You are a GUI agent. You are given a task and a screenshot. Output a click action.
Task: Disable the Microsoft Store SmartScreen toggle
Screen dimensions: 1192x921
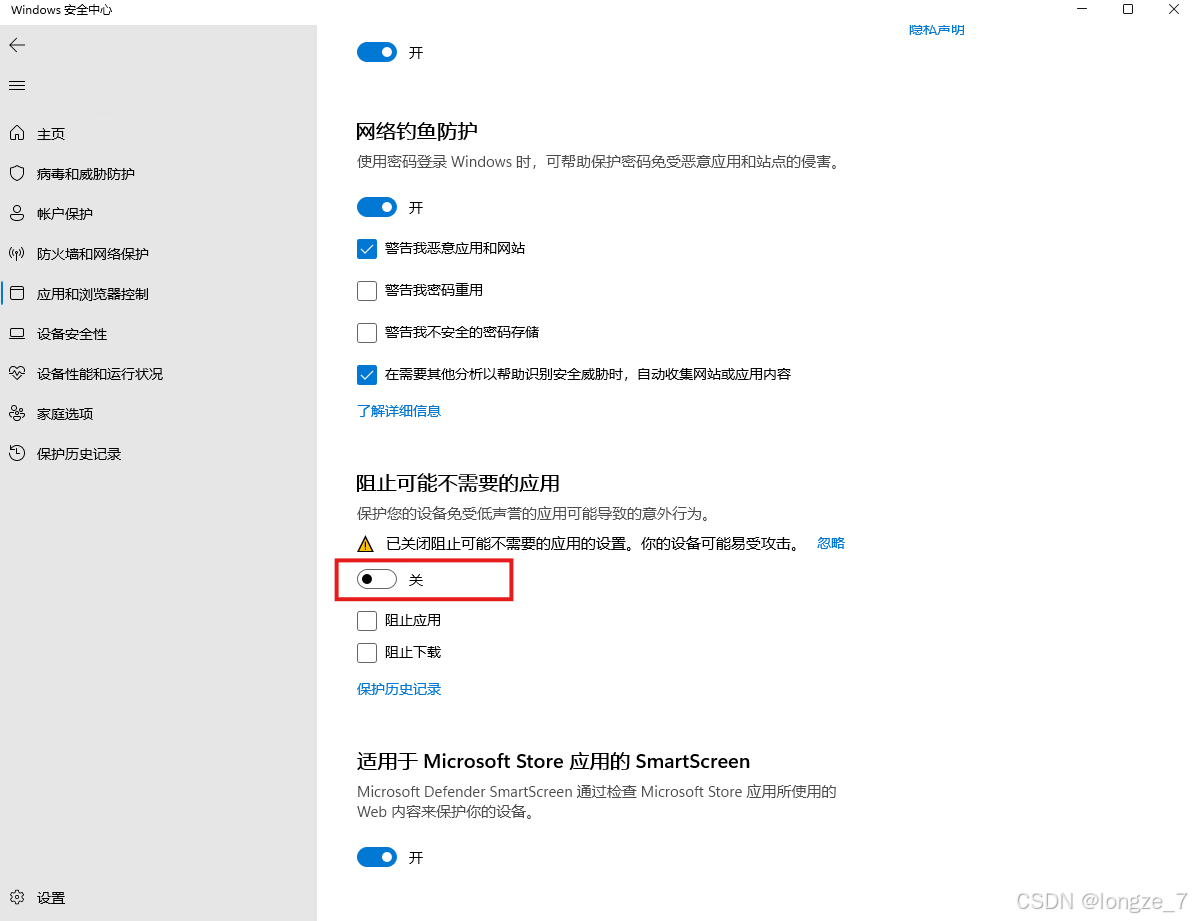[x=377, y=857]
